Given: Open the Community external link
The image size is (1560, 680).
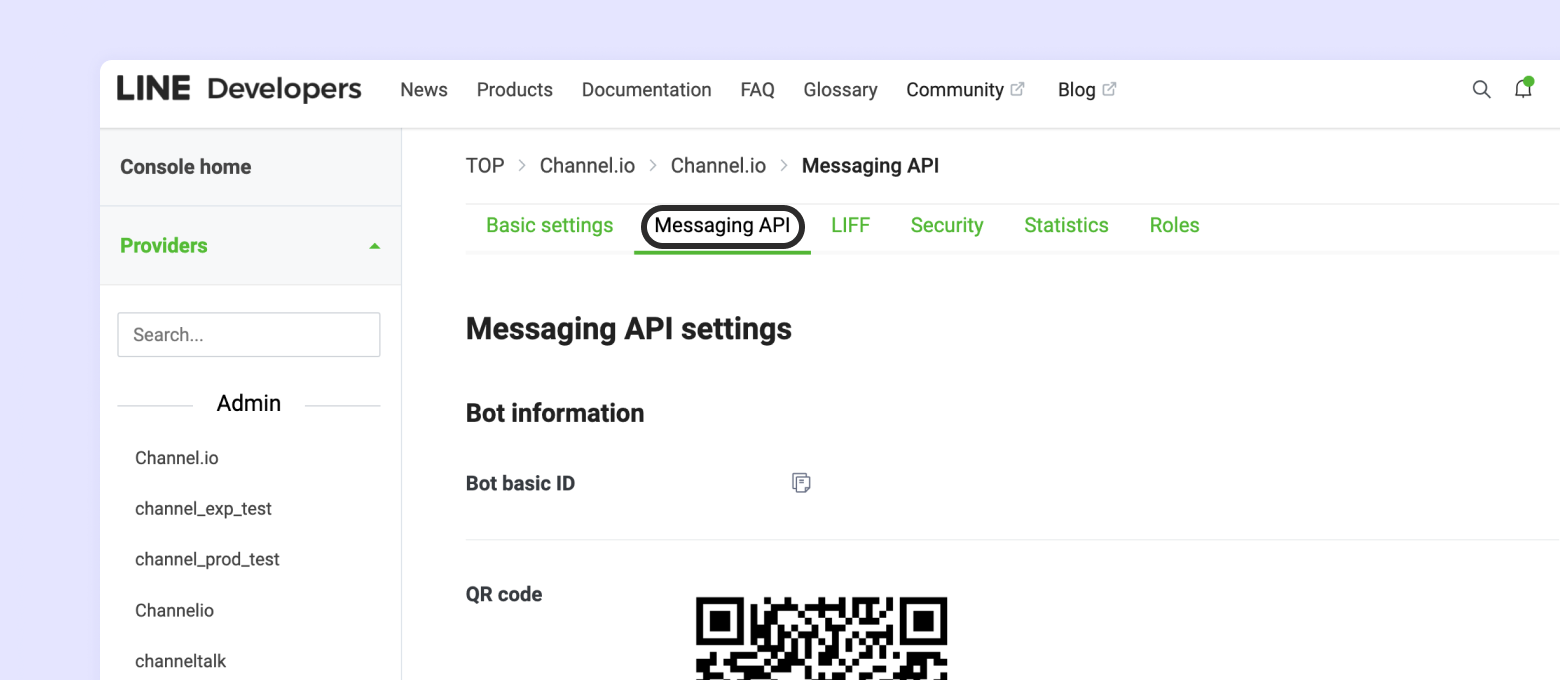Looking at the screenshot, I should pos(966,90).
